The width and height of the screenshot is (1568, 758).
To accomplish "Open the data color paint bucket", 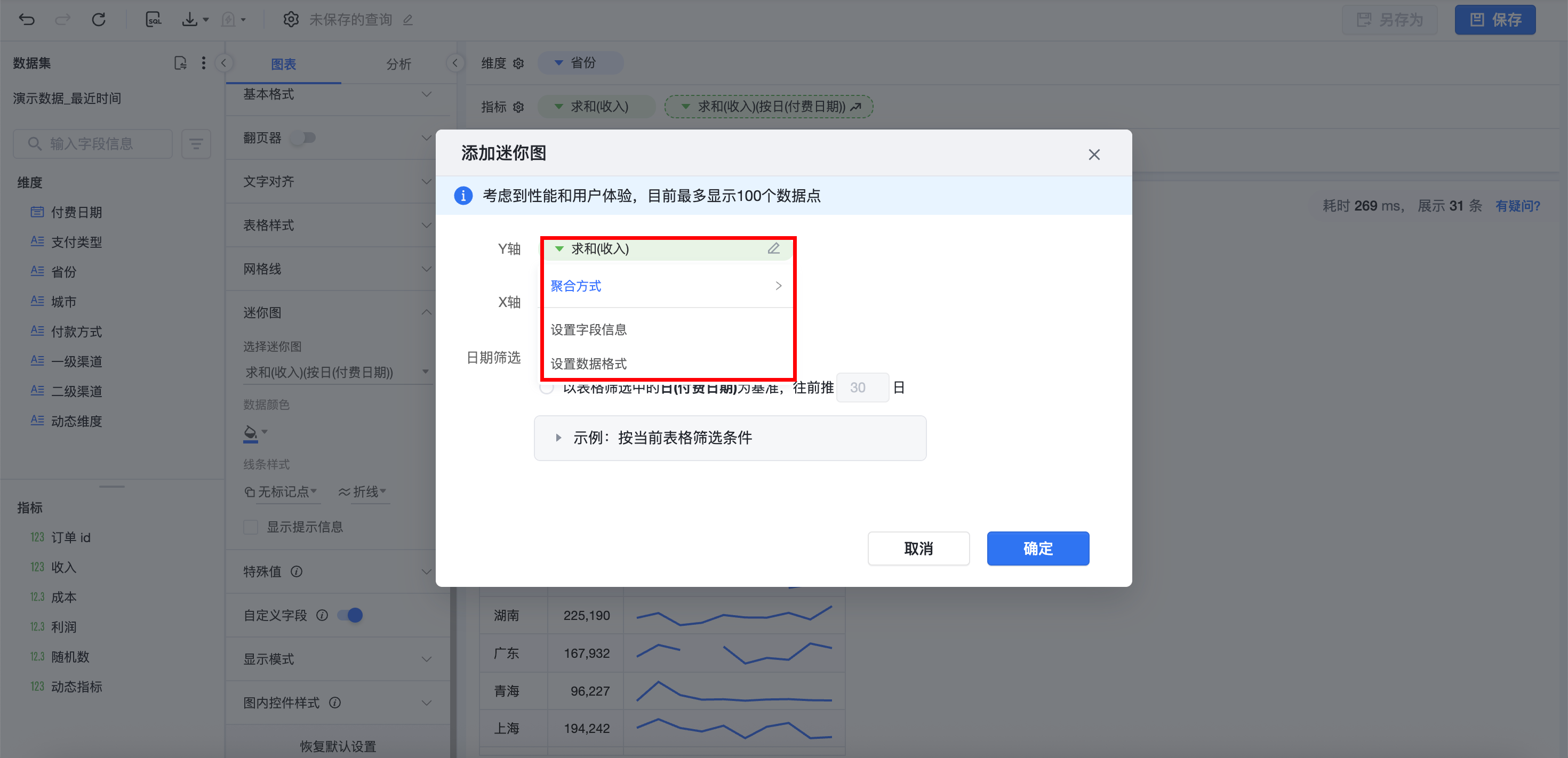I will point(250,432).
